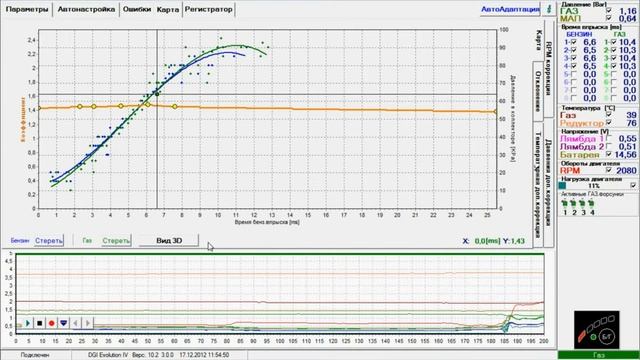Click the dark green cursor point on curve
Image resolution: width=640 pixels, height=360 pixels.
(157, 94)
